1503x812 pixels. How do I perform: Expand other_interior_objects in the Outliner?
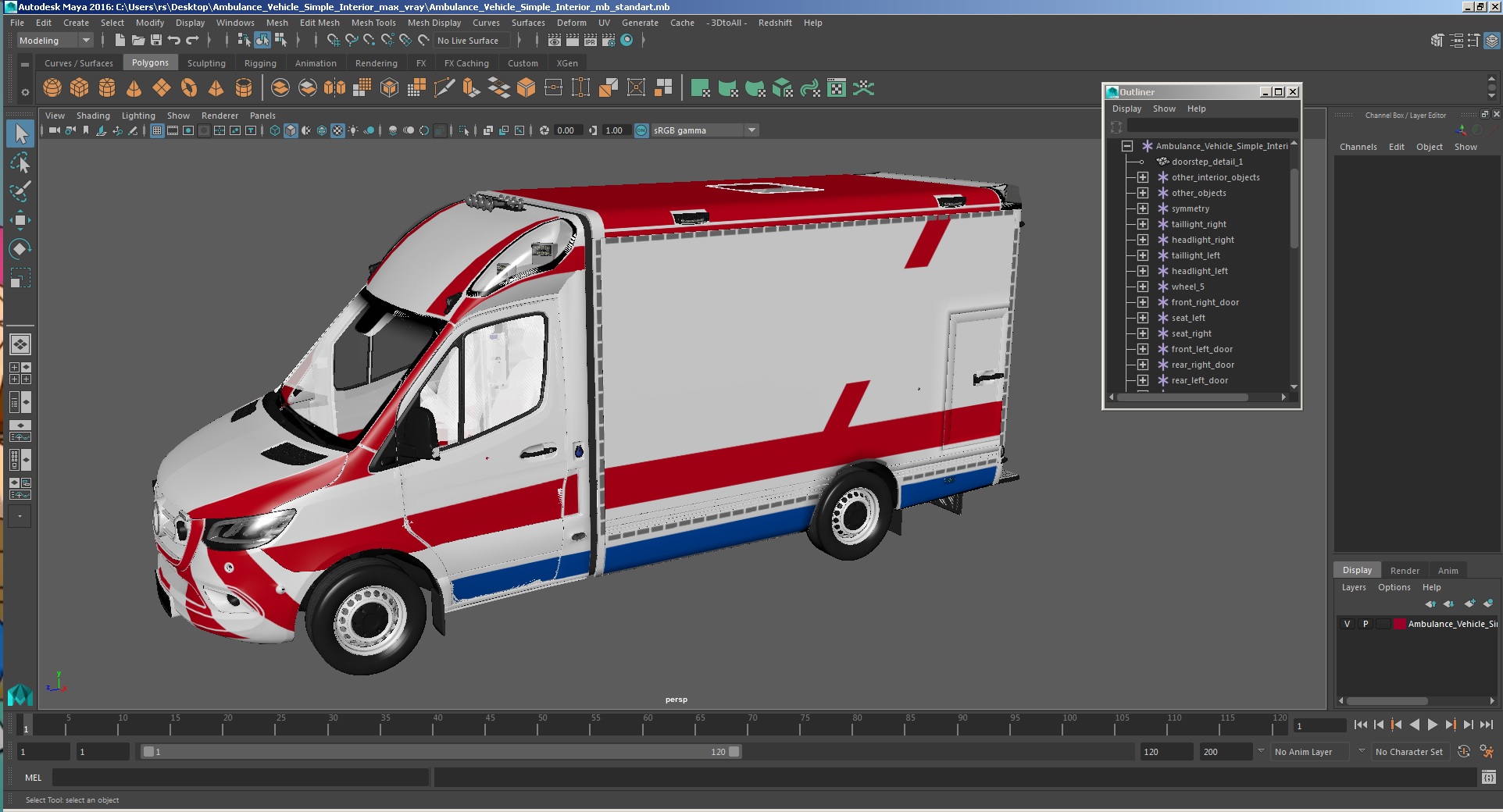[x=1143, y=177]
